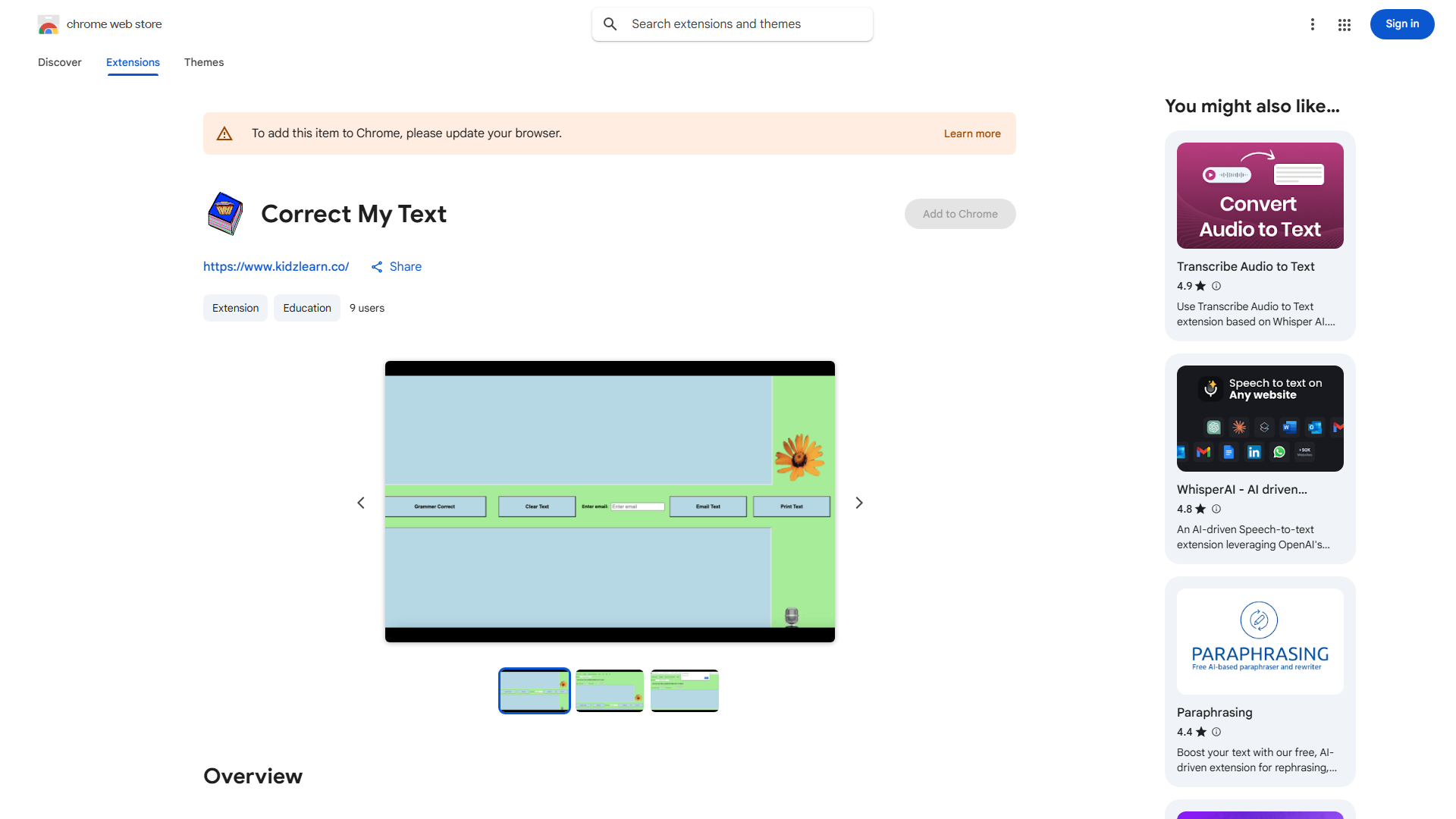The image size is (1456, 819).
Task: Click the Education category chip
Action: click(x=306, y=308)
